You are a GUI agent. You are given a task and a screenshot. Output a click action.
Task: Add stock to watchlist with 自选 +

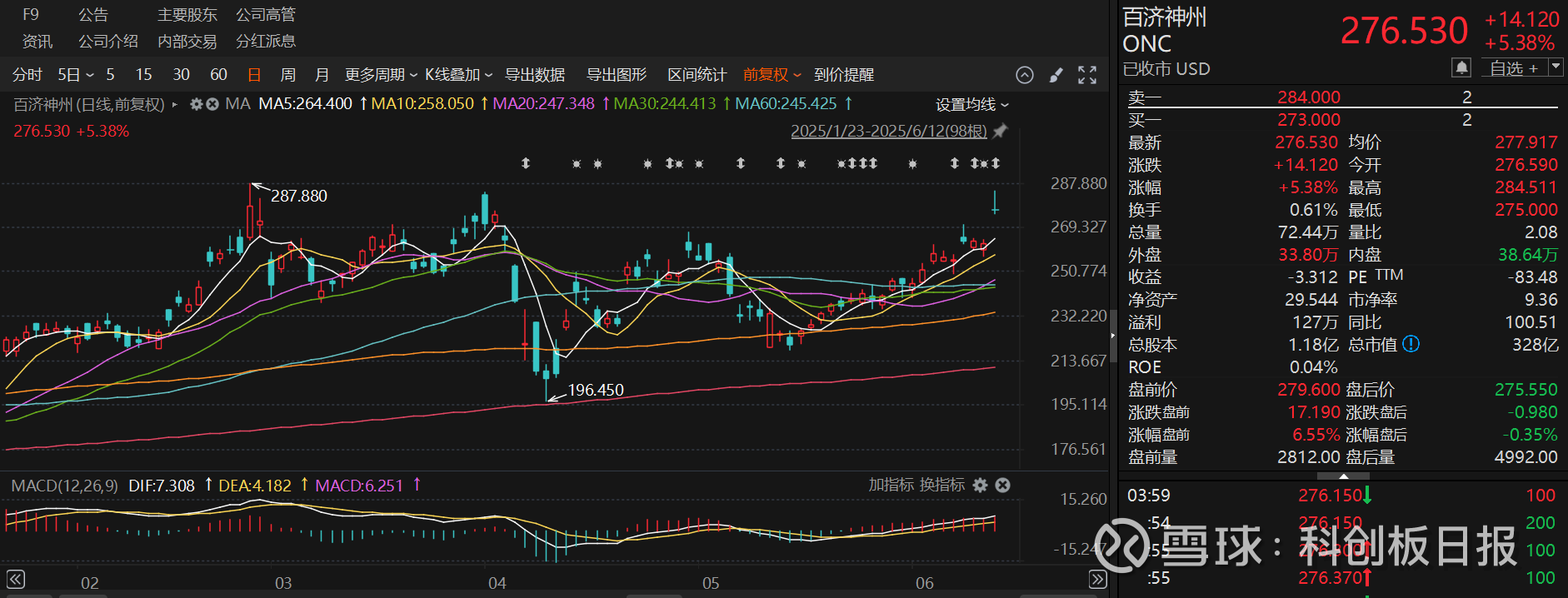(x=1514, y=68)
